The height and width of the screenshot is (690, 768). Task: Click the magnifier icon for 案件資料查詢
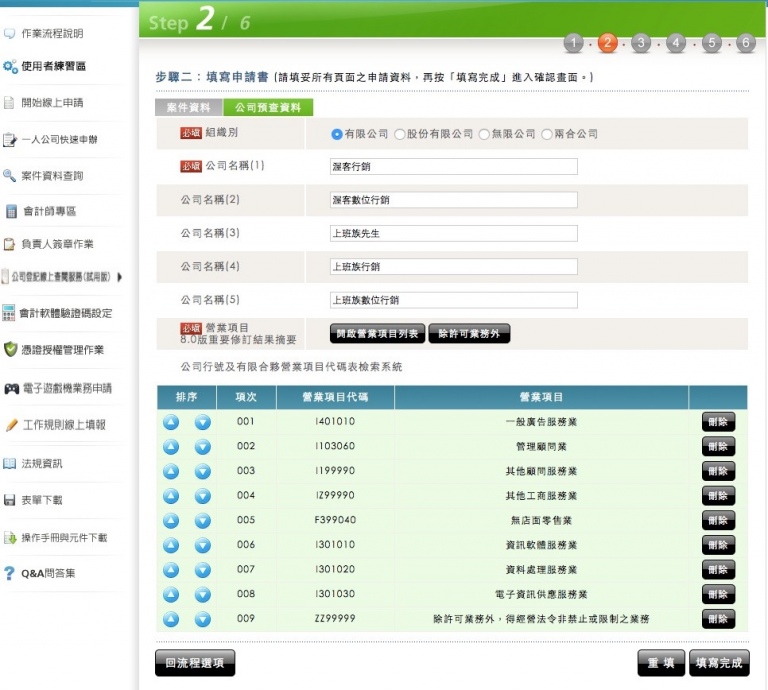10,176
